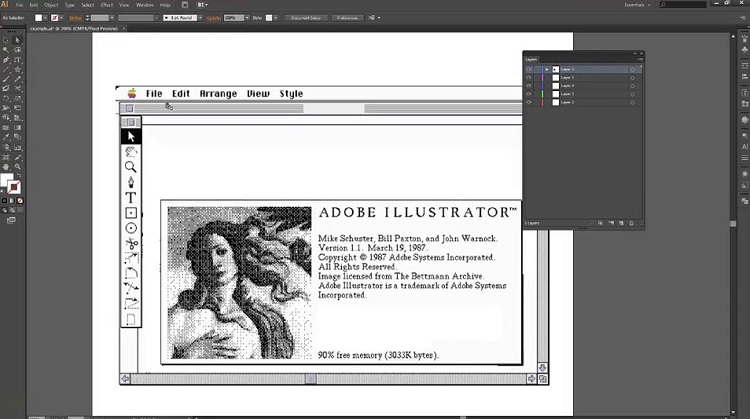The width and height of the screenshot is (750, 419).
Task: Select the Rotate tool
Action: [x=6, y=99]
